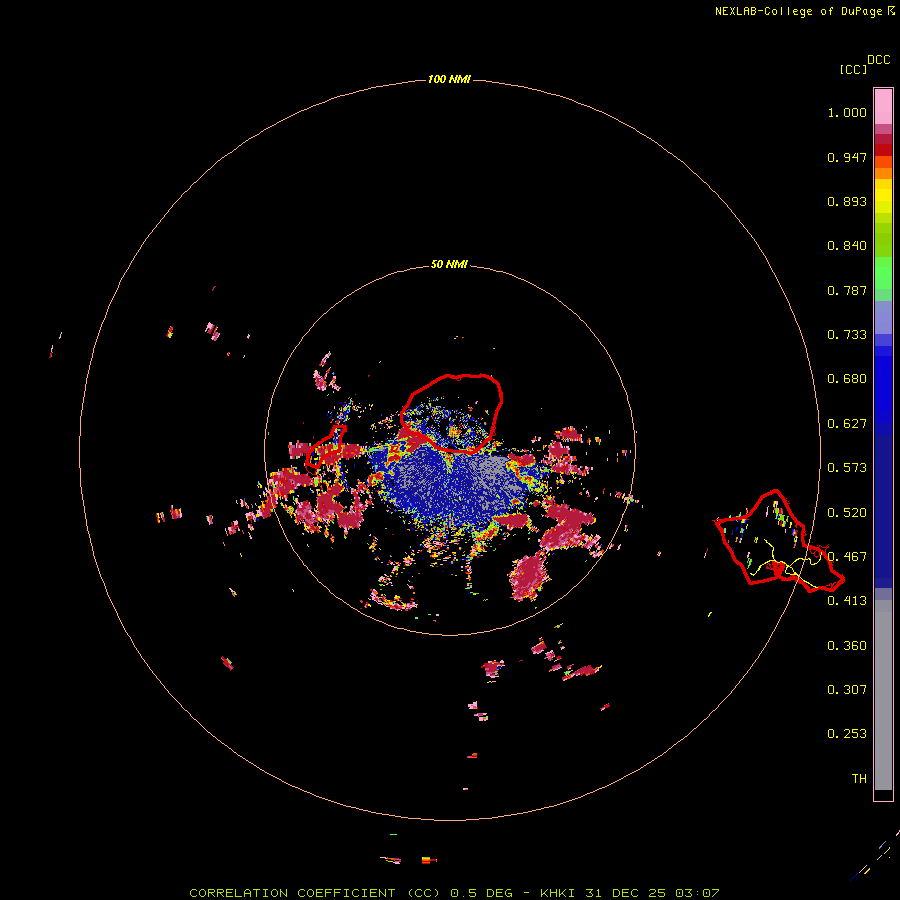The height and width of the screenshot is (900, 900).
Task: Pick the light pink band atop the color bar
Action: [x=883, y=106]
